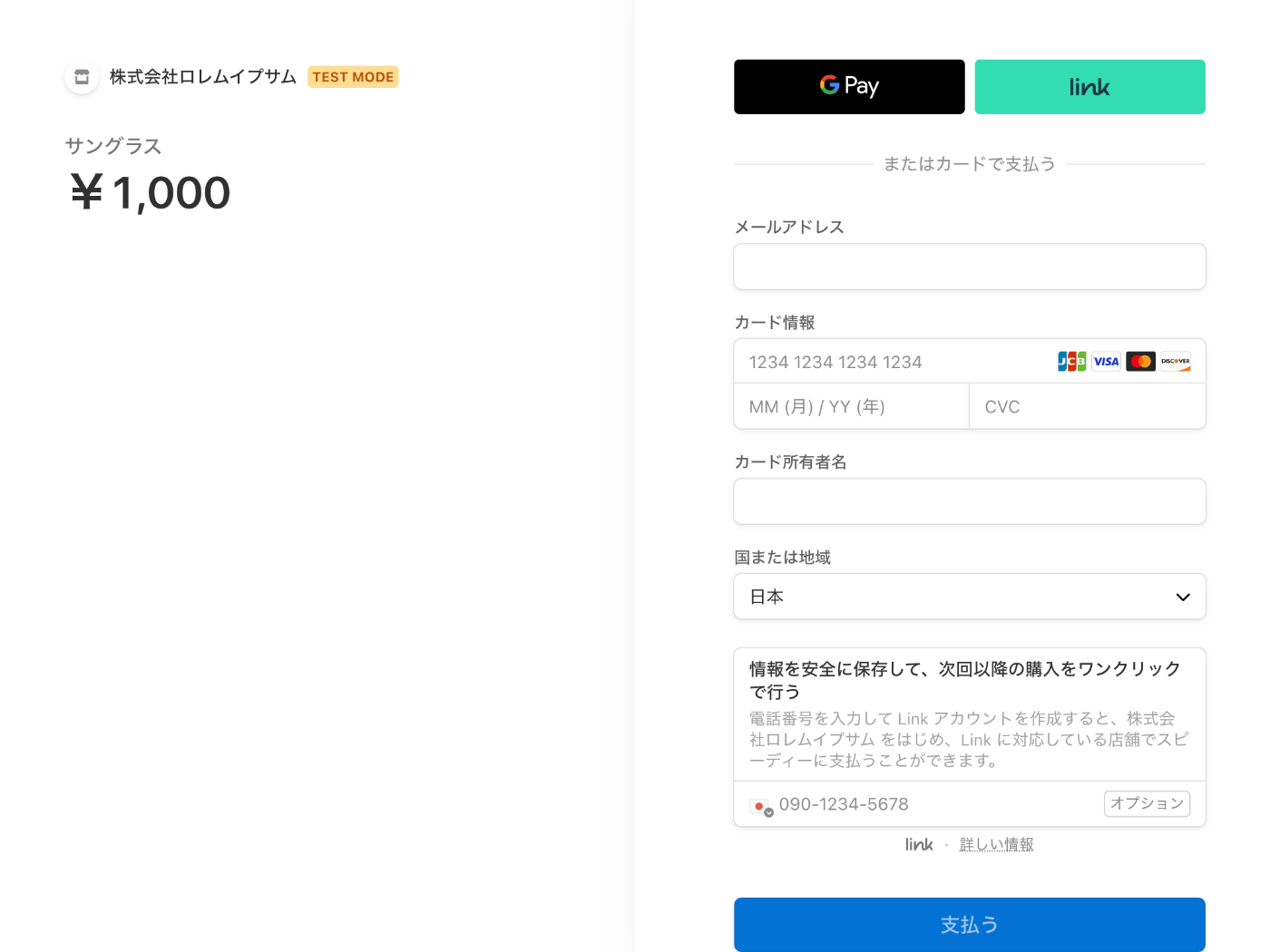This screenshot has height=952, width=1270.
Task: Click the Discover card brand icon
Action: tap(1175, 362)
